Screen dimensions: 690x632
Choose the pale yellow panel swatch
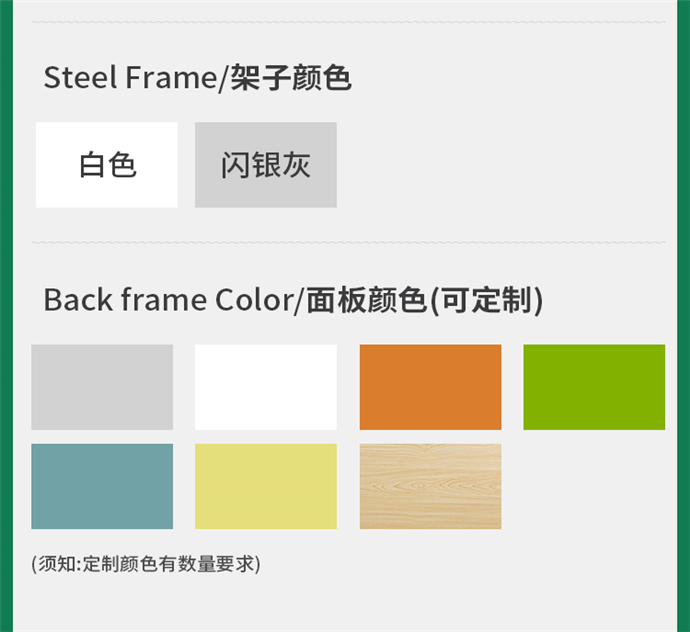266,486
